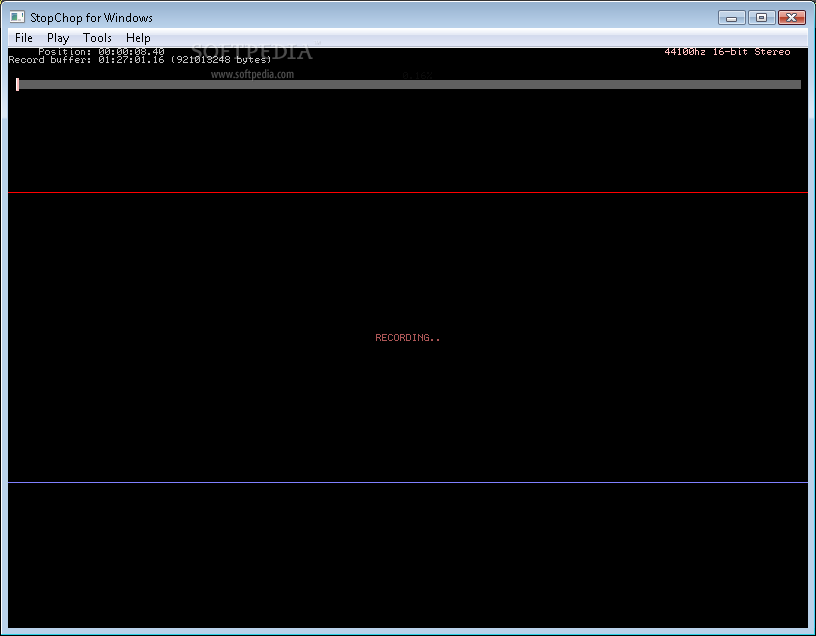Click the gray position progress bar

tap(409, 84)
